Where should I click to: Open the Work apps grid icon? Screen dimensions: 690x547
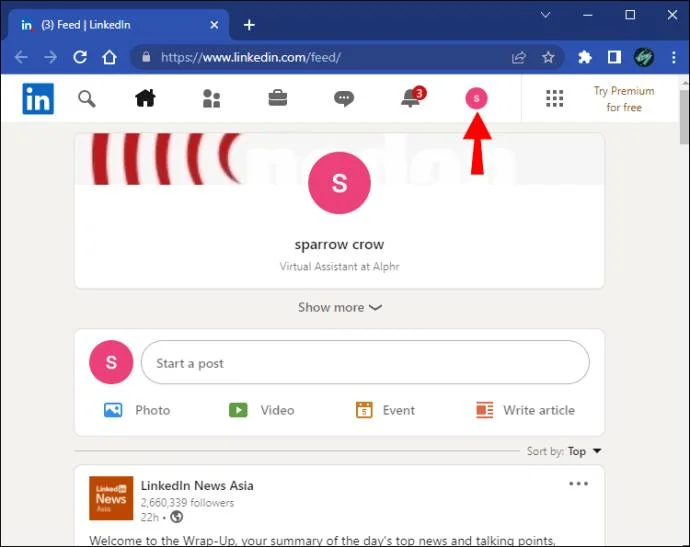point(554,99)
